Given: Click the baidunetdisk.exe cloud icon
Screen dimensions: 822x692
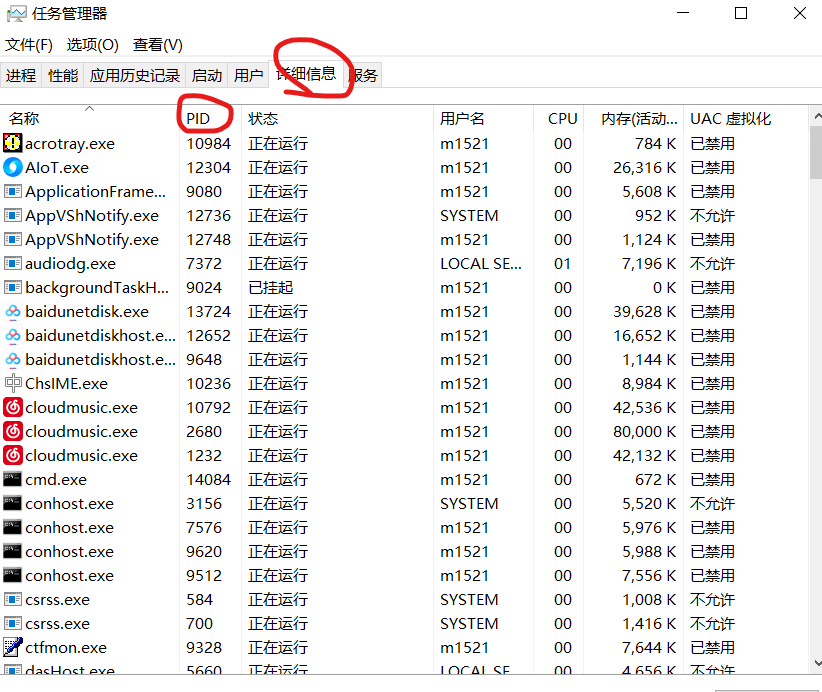Looking at the screenshot, I should (x=13, y=311).
